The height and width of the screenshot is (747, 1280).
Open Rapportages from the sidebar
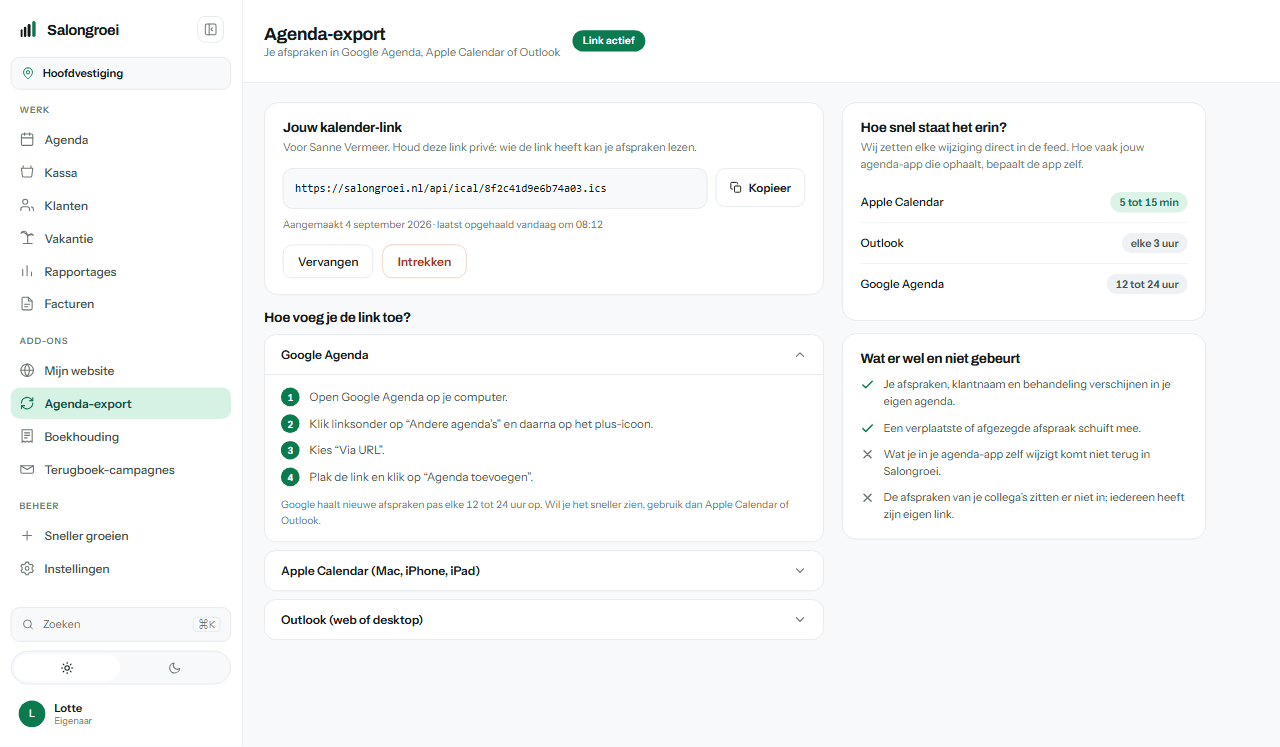[x=121, y=272]
